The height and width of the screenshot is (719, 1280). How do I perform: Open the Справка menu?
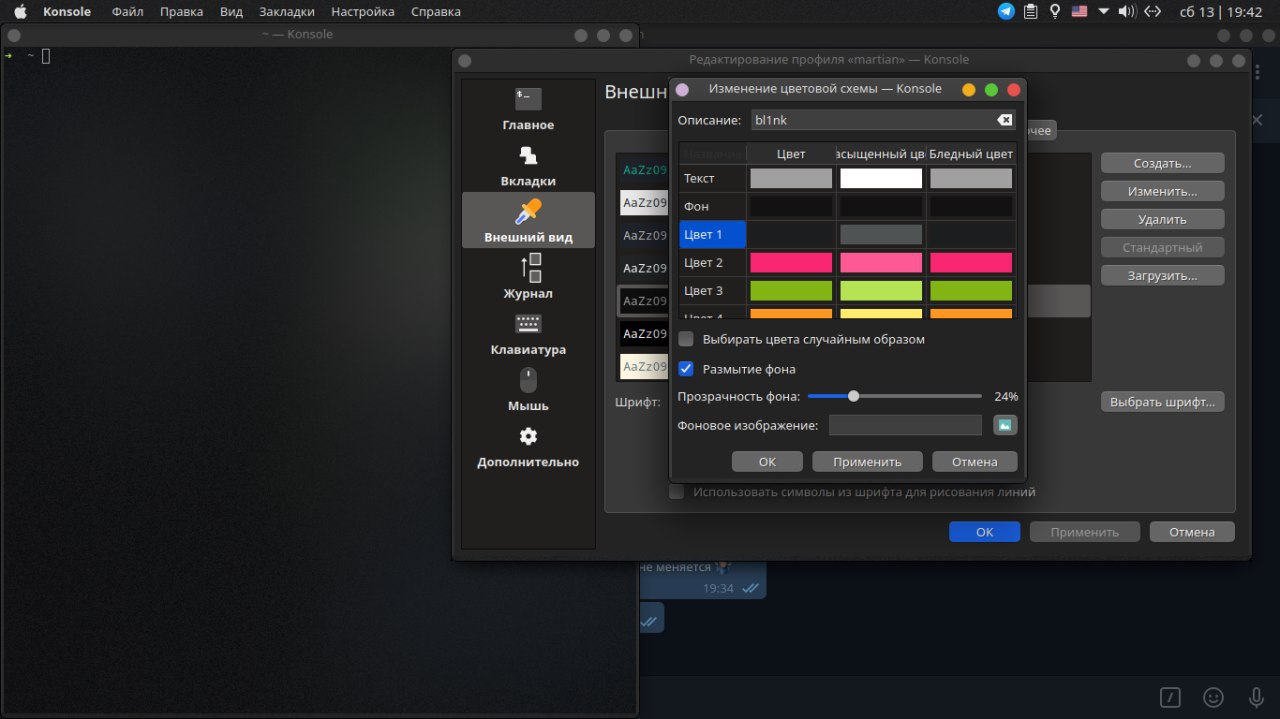click(436, 12)
